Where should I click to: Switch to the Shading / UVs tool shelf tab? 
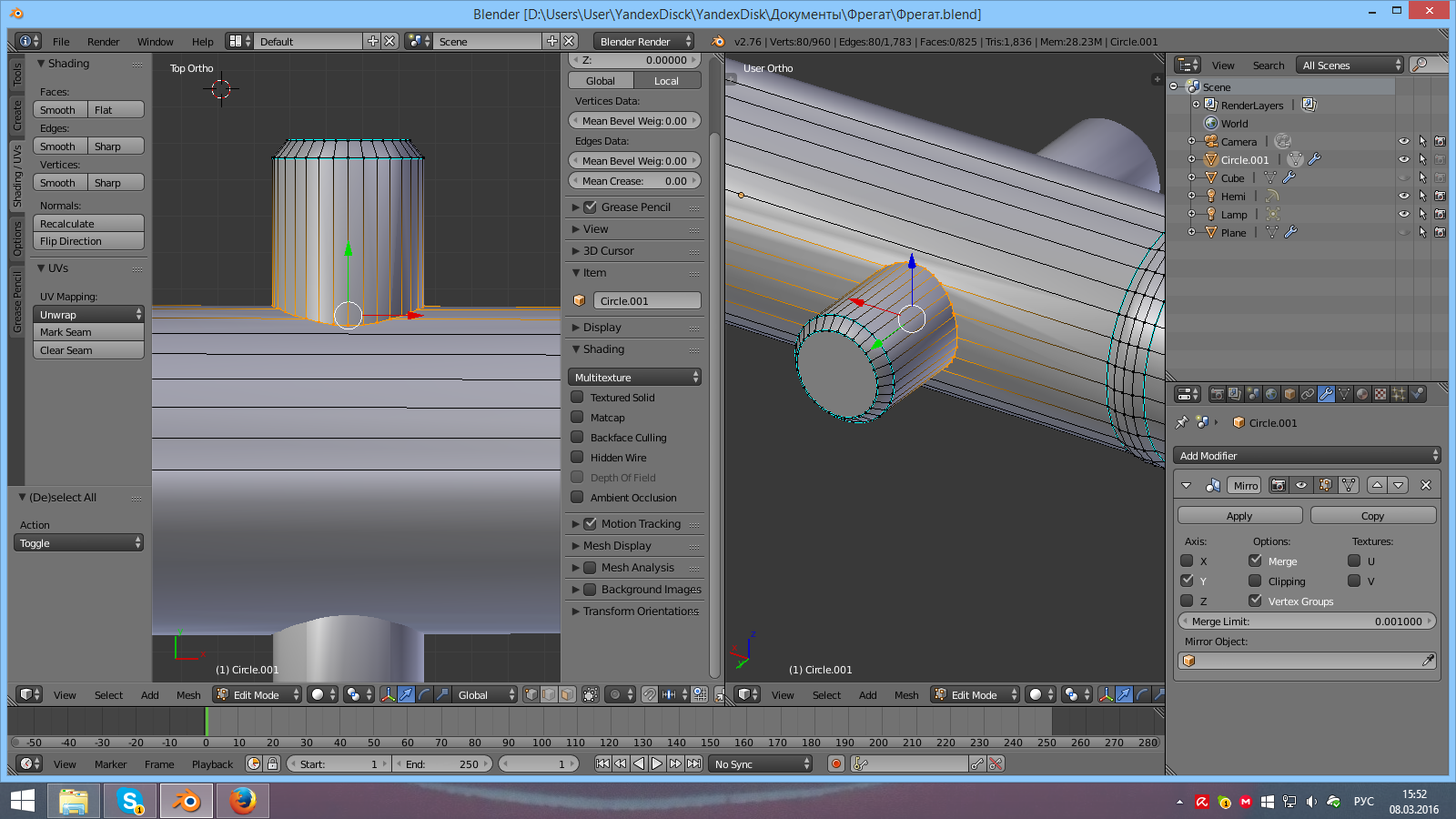tap(16, 176)
